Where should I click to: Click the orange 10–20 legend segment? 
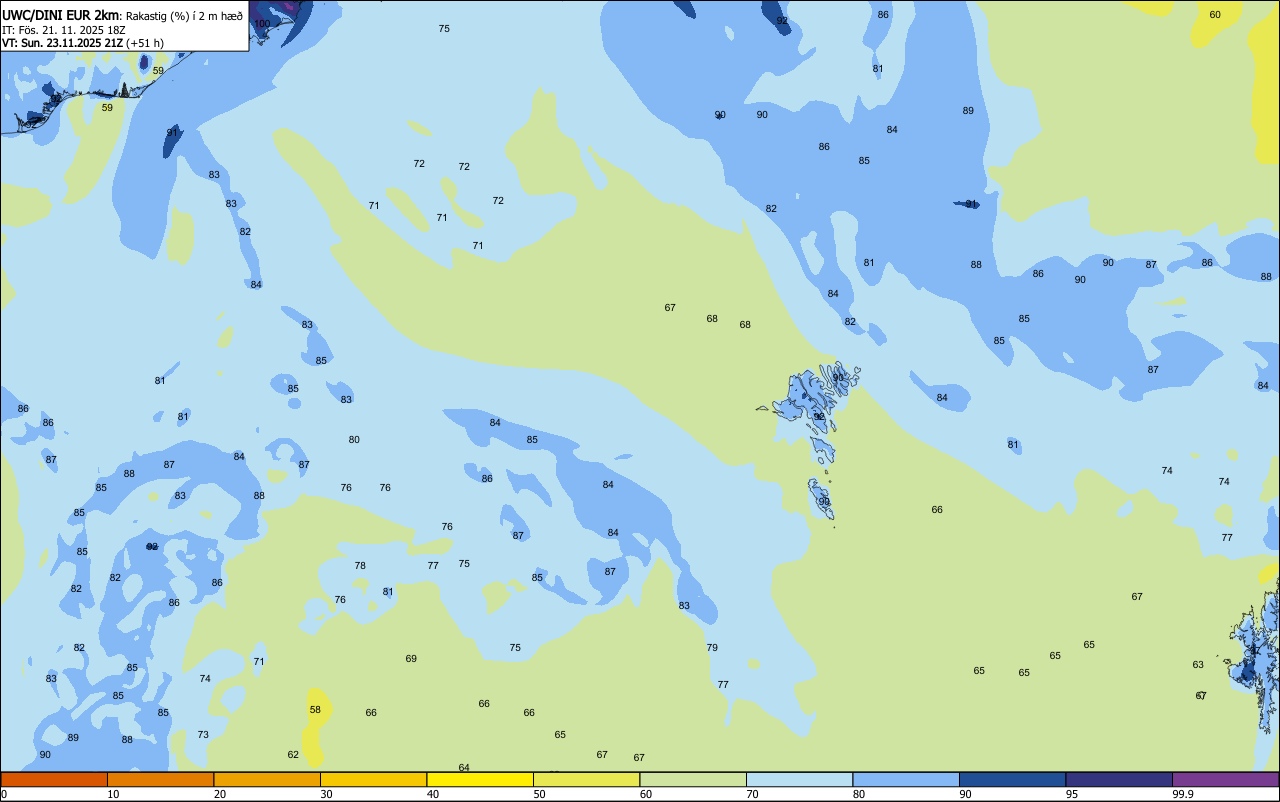click(160, 779)
